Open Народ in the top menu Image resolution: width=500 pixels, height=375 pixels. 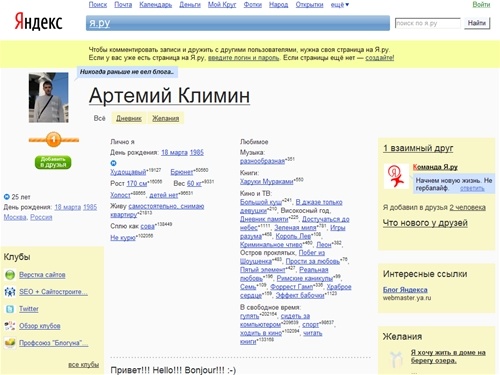(279, 5)
